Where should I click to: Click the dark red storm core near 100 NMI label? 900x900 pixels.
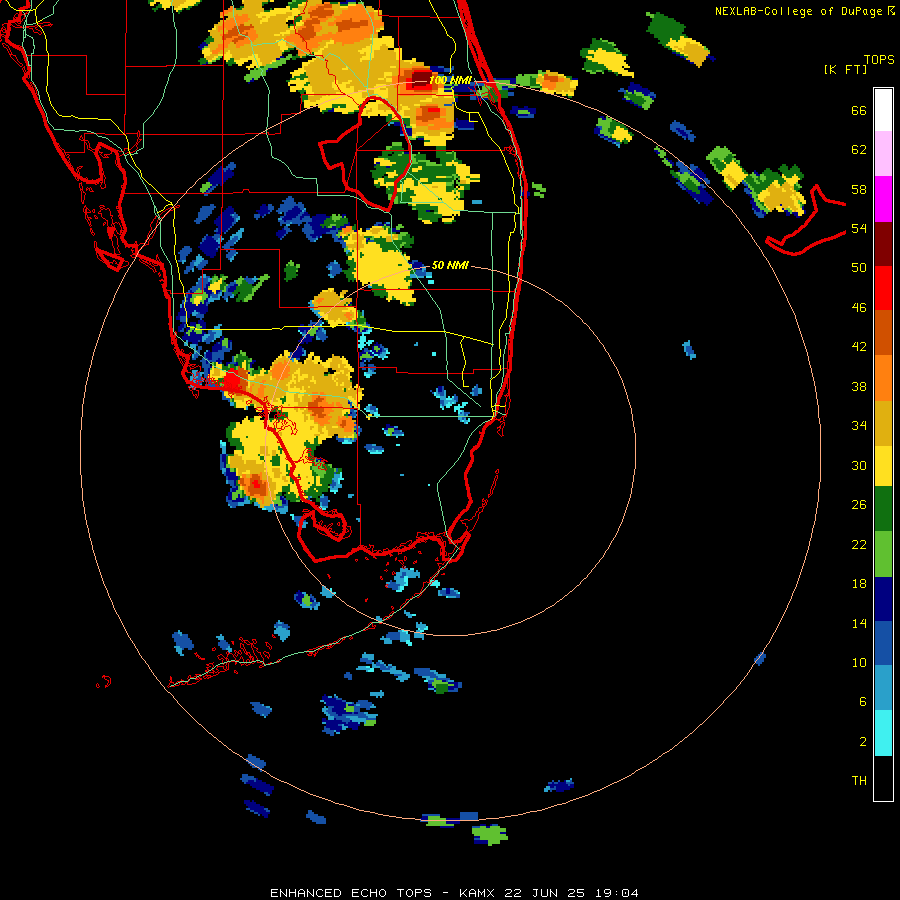point(420,77)
